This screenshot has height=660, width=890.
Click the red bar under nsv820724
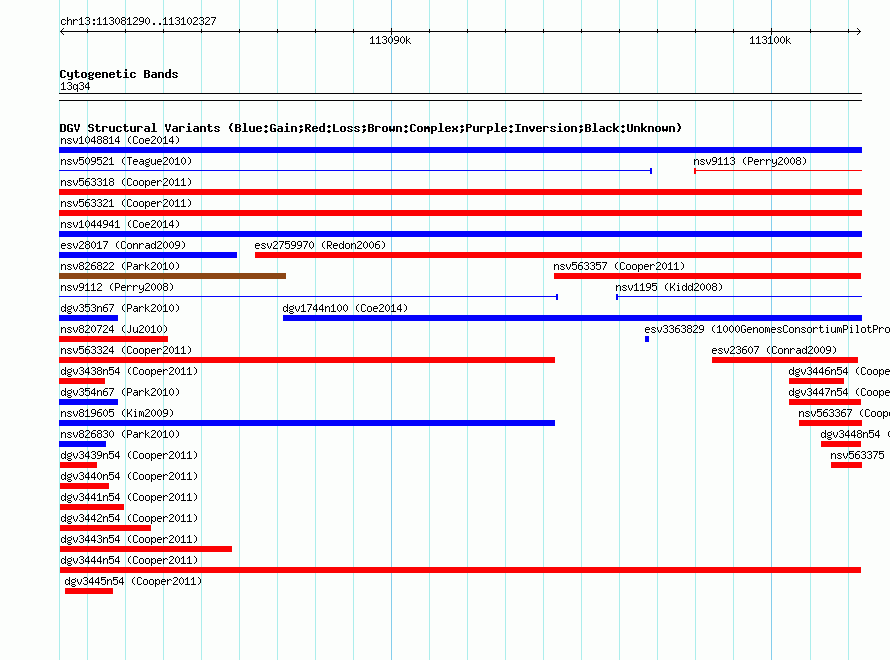click(x=114, y=339)
